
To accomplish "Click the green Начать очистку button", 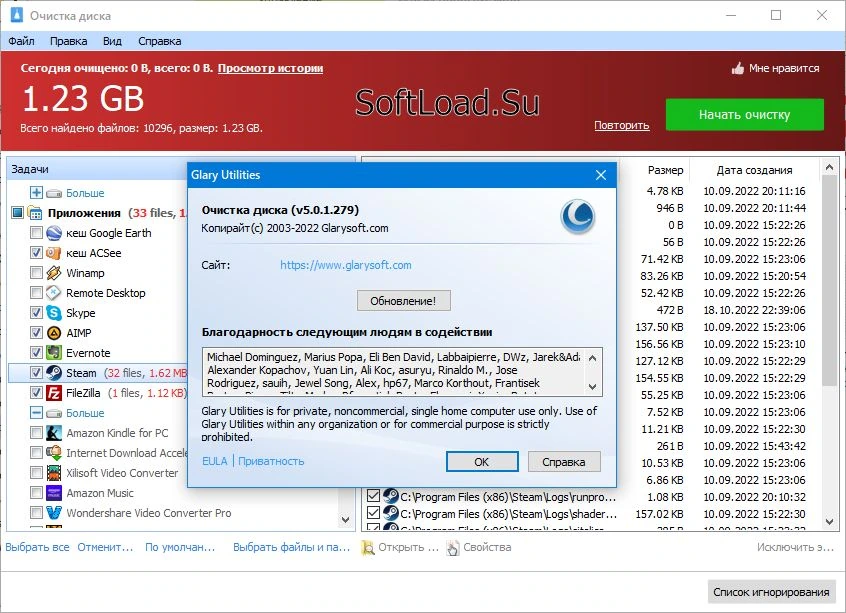I will (745, 114).
